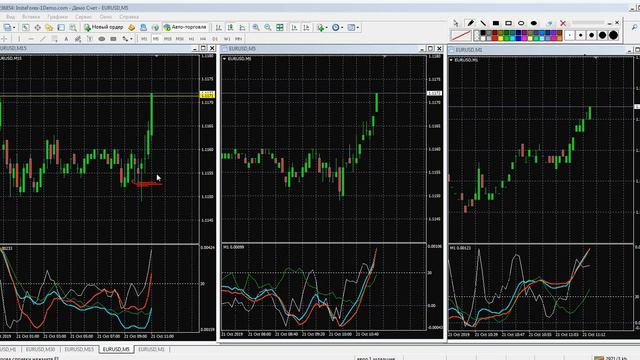Open the Вид (View) menu
The width and height of the screenshot is (640, 360).
click(x=10, y=17)
